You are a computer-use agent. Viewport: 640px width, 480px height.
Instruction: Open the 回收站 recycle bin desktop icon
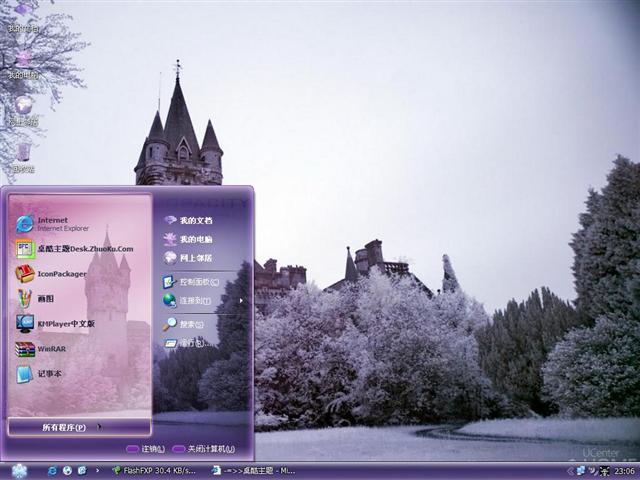23,157
